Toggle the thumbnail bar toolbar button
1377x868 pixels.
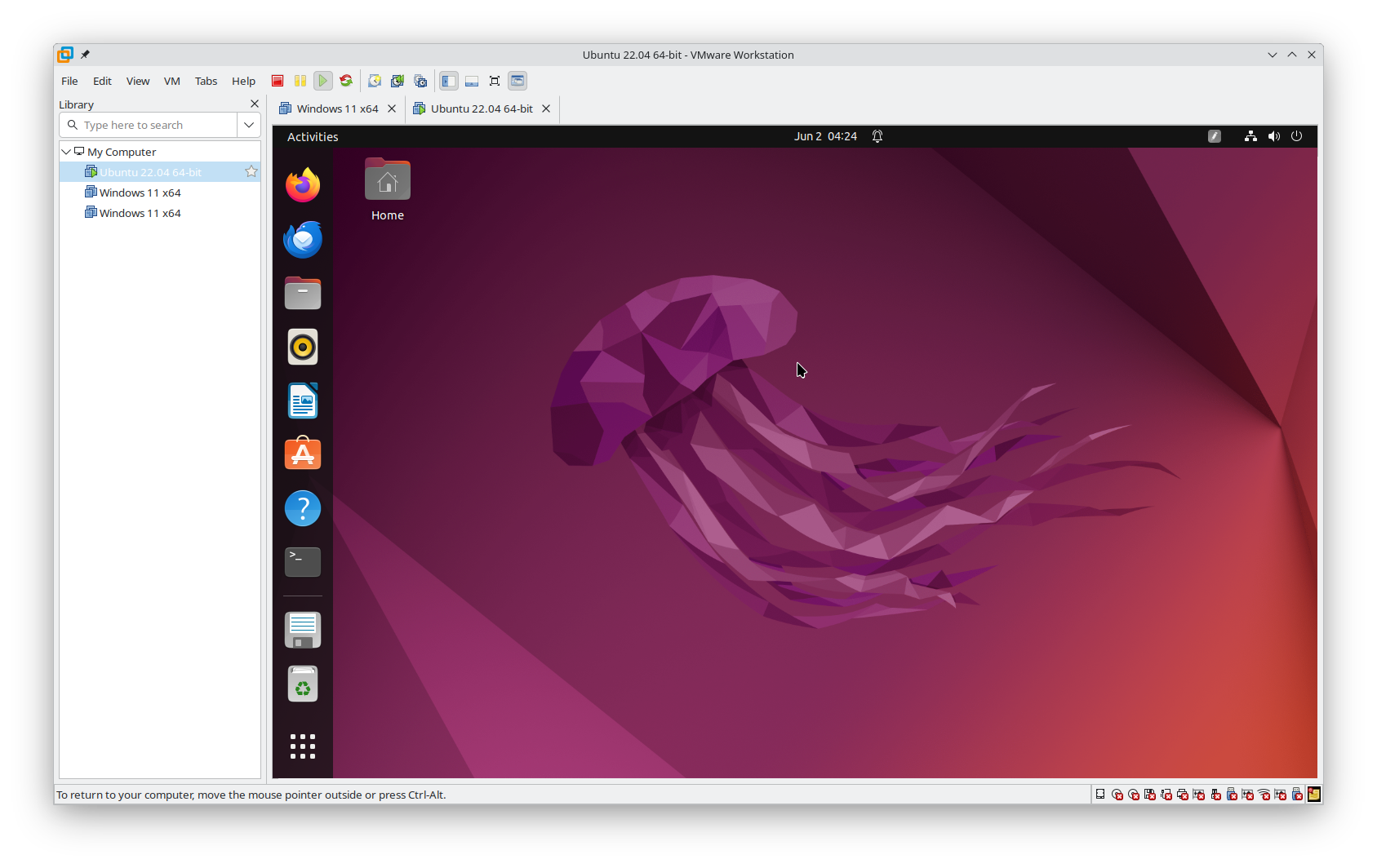(x=472, y=81)
